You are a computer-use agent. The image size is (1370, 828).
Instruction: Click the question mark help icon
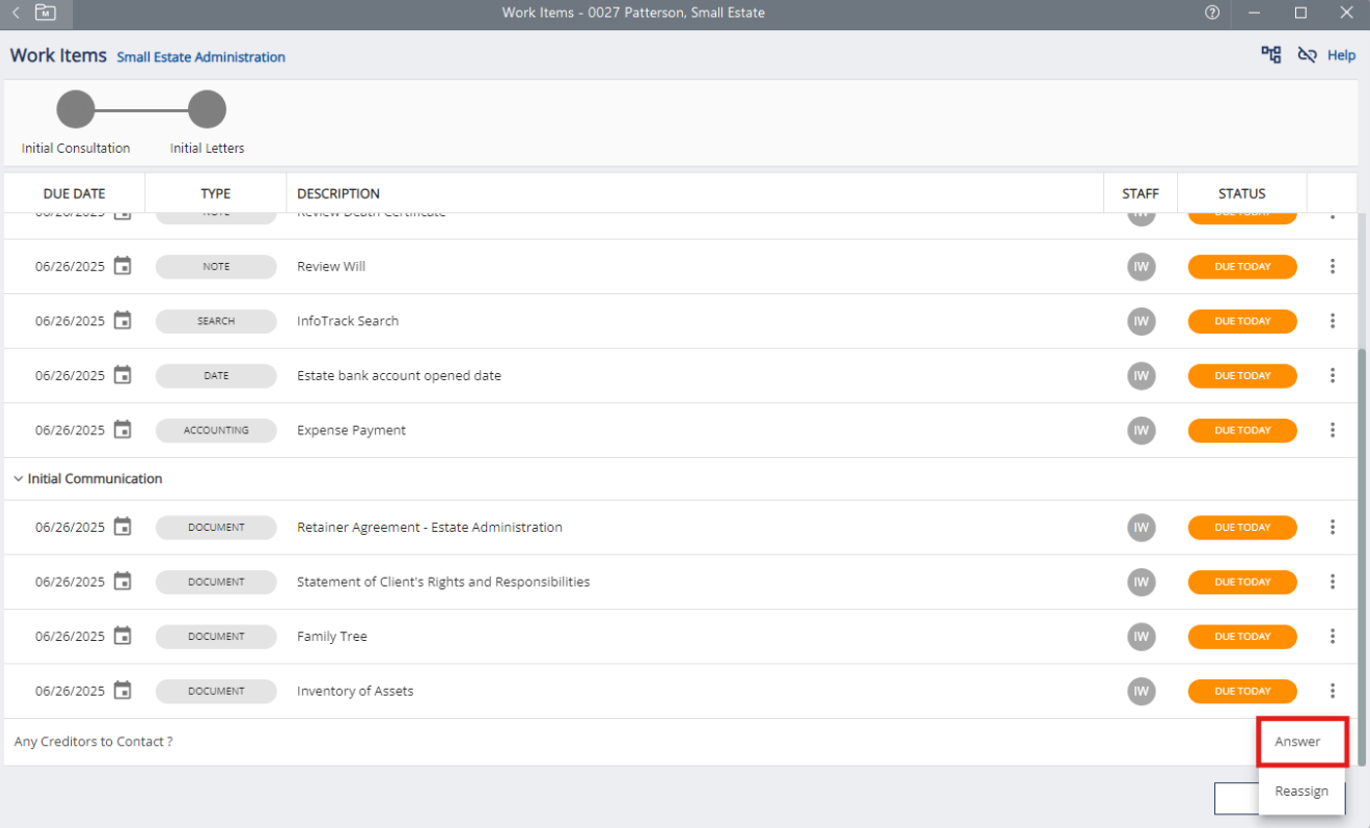[1212, 13]
